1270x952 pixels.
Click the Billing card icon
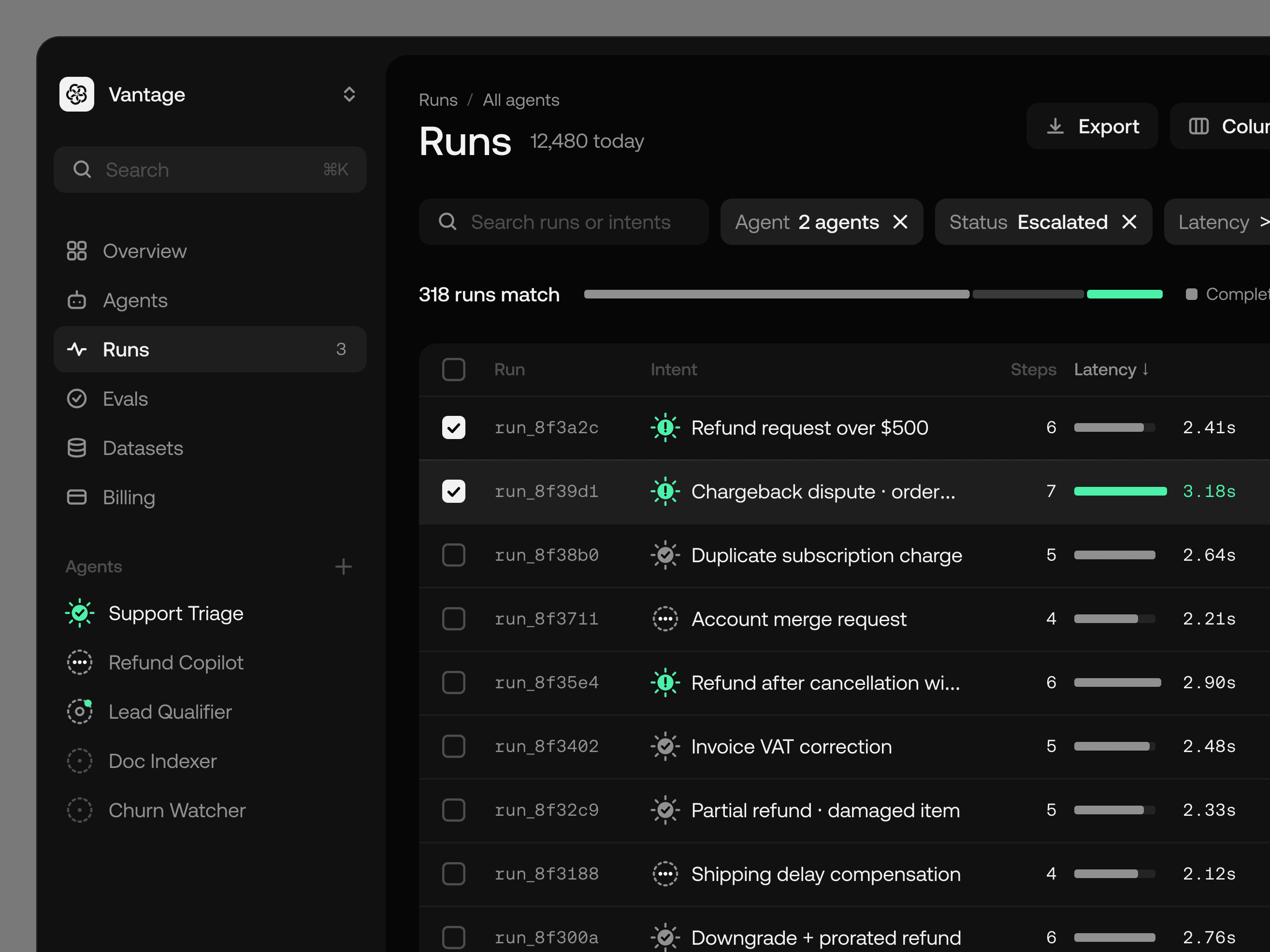click(76, 497)
